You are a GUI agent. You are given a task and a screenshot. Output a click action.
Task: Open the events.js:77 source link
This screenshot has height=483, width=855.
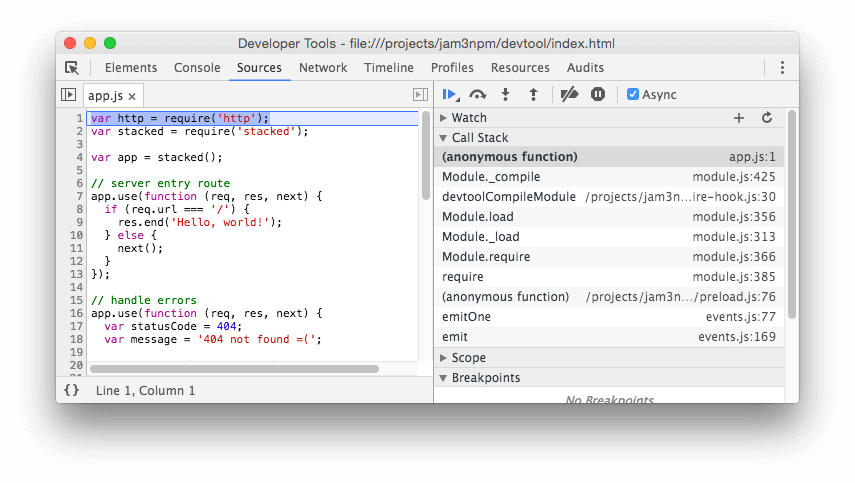[740, 317]
